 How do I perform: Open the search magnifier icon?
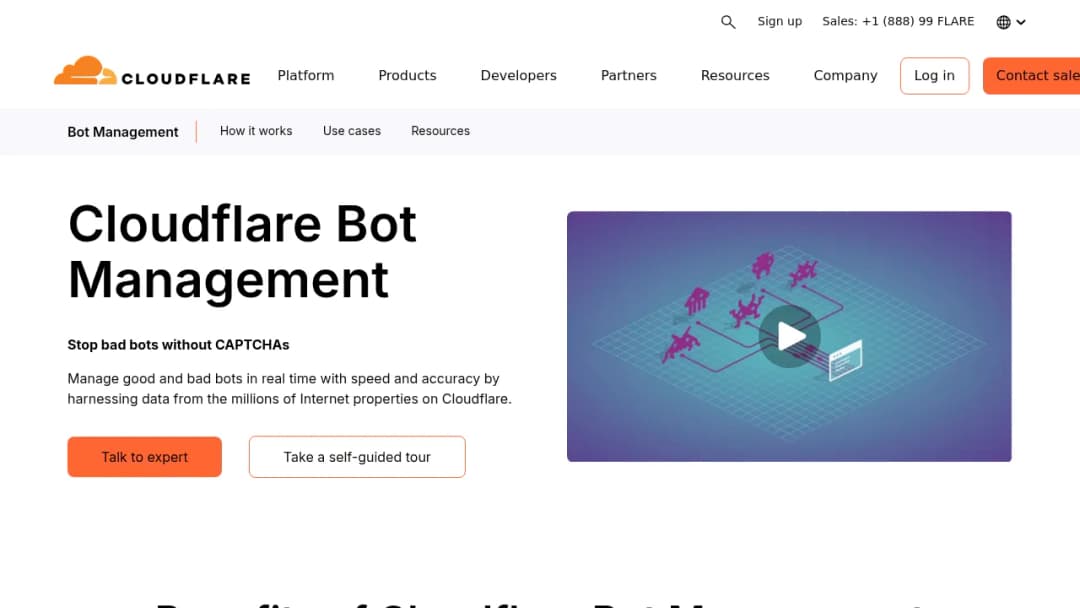728,22
